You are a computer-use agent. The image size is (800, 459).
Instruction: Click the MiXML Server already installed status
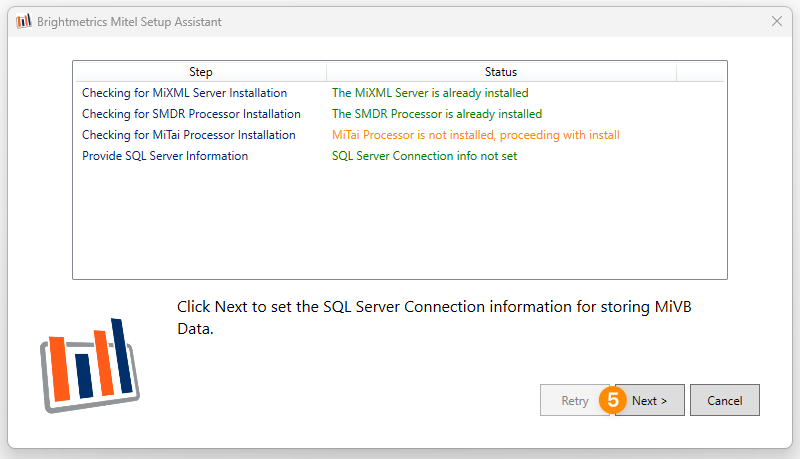[430, 93]
